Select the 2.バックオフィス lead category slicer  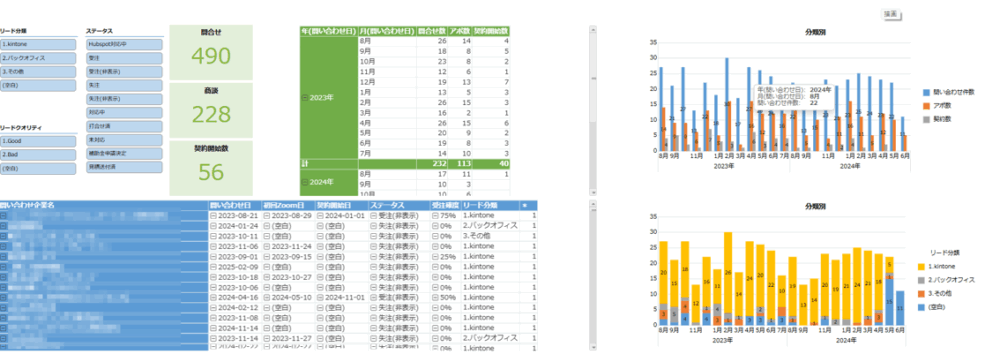click(38, 58)
